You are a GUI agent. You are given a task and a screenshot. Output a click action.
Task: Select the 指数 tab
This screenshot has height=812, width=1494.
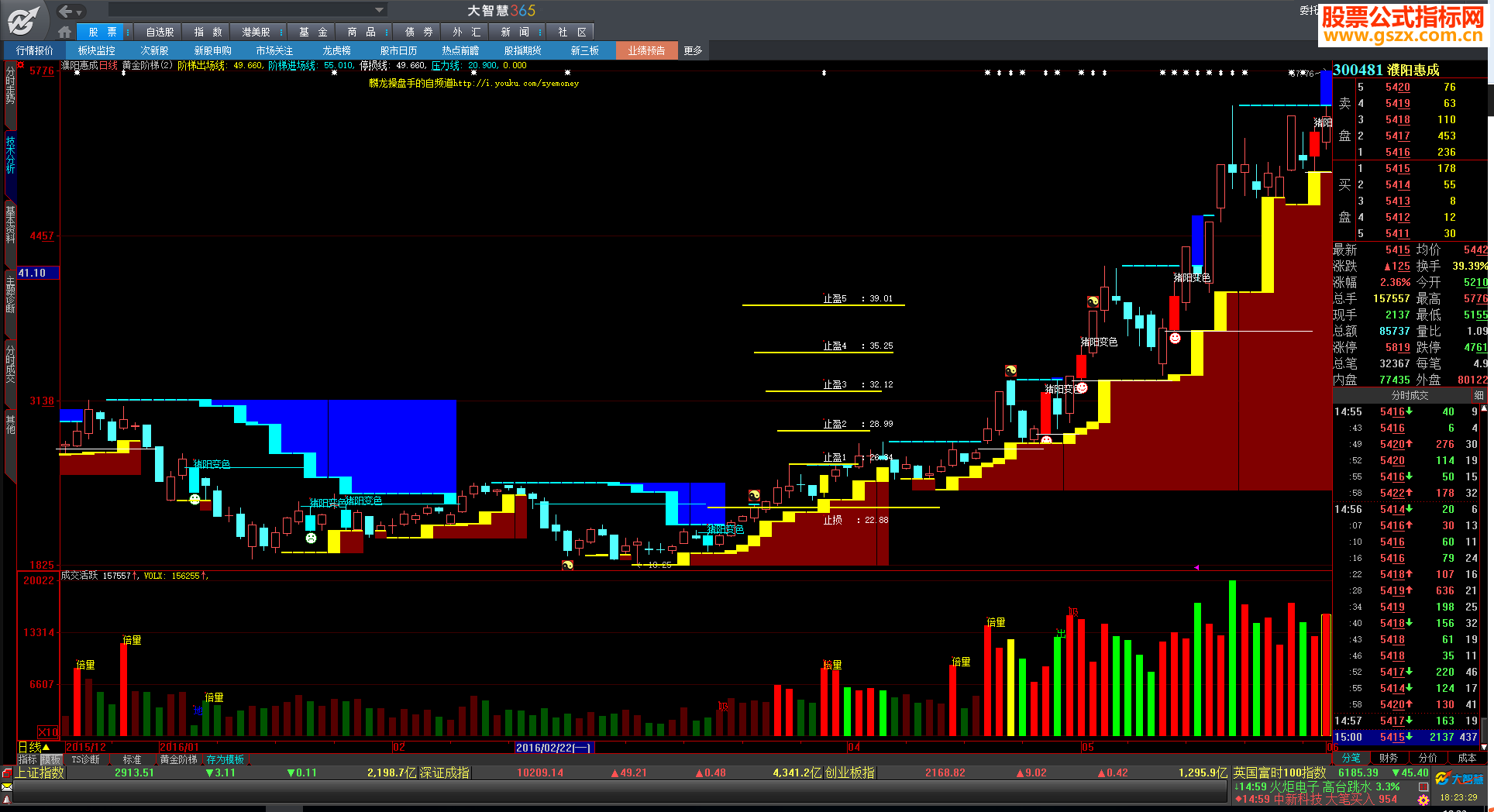(208, 32)
